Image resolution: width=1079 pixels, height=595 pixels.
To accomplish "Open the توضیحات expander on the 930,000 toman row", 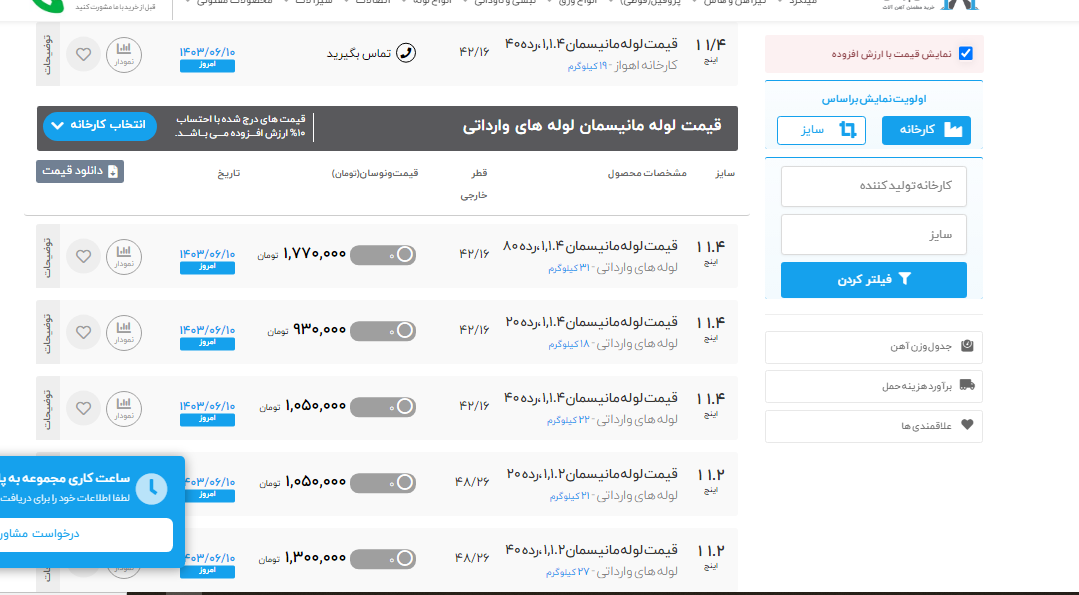I will (47, 331).
